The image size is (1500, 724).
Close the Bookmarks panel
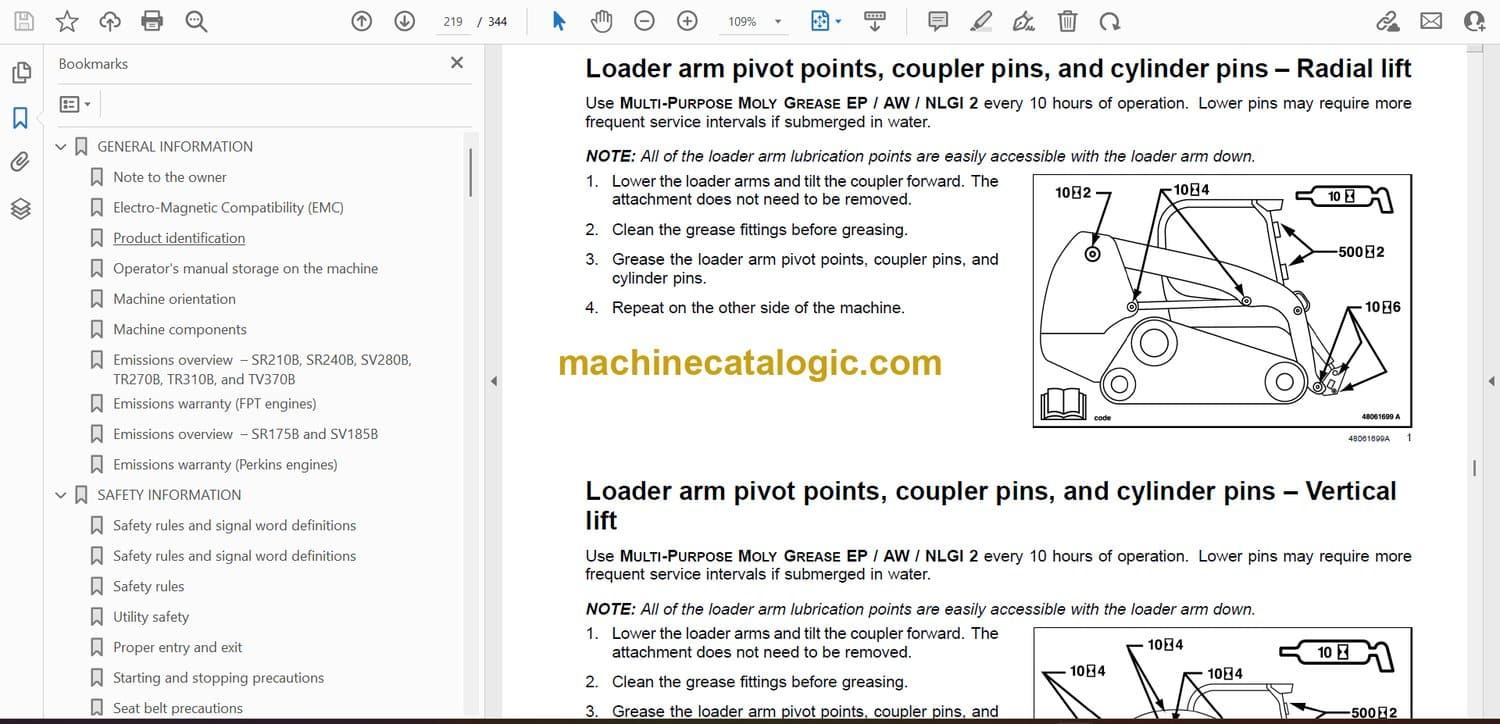tap(457, 63)
